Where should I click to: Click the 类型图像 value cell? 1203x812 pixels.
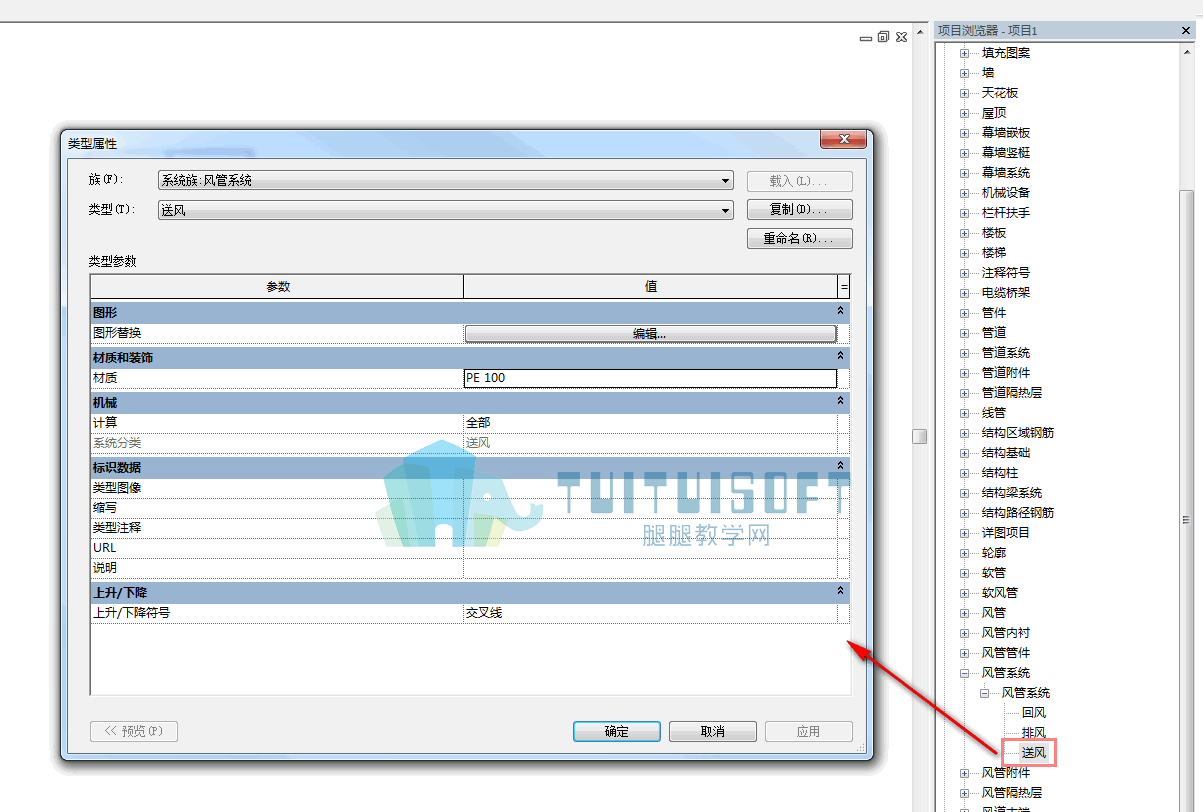pos(650,488)
